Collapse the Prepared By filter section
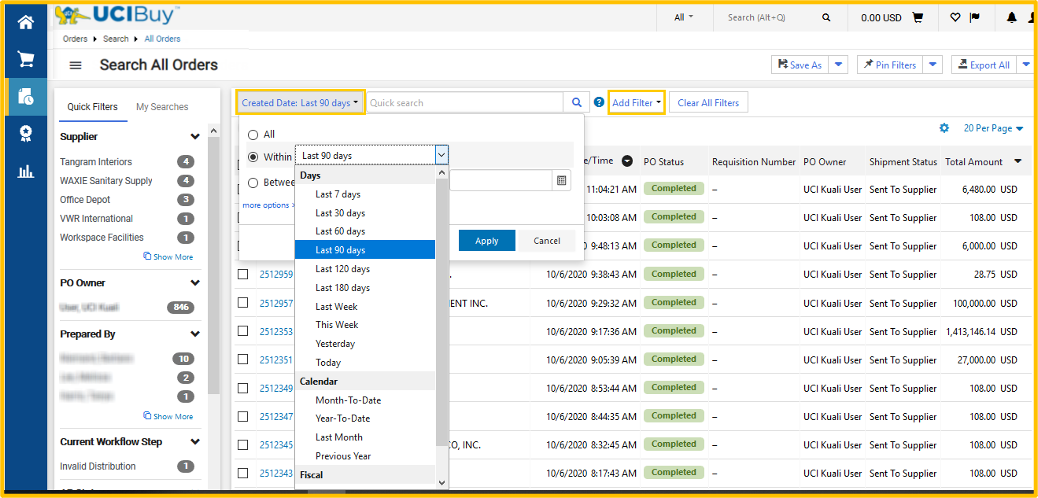The height and width of the screenshot is (498, 1038). (x=195, y=334)
